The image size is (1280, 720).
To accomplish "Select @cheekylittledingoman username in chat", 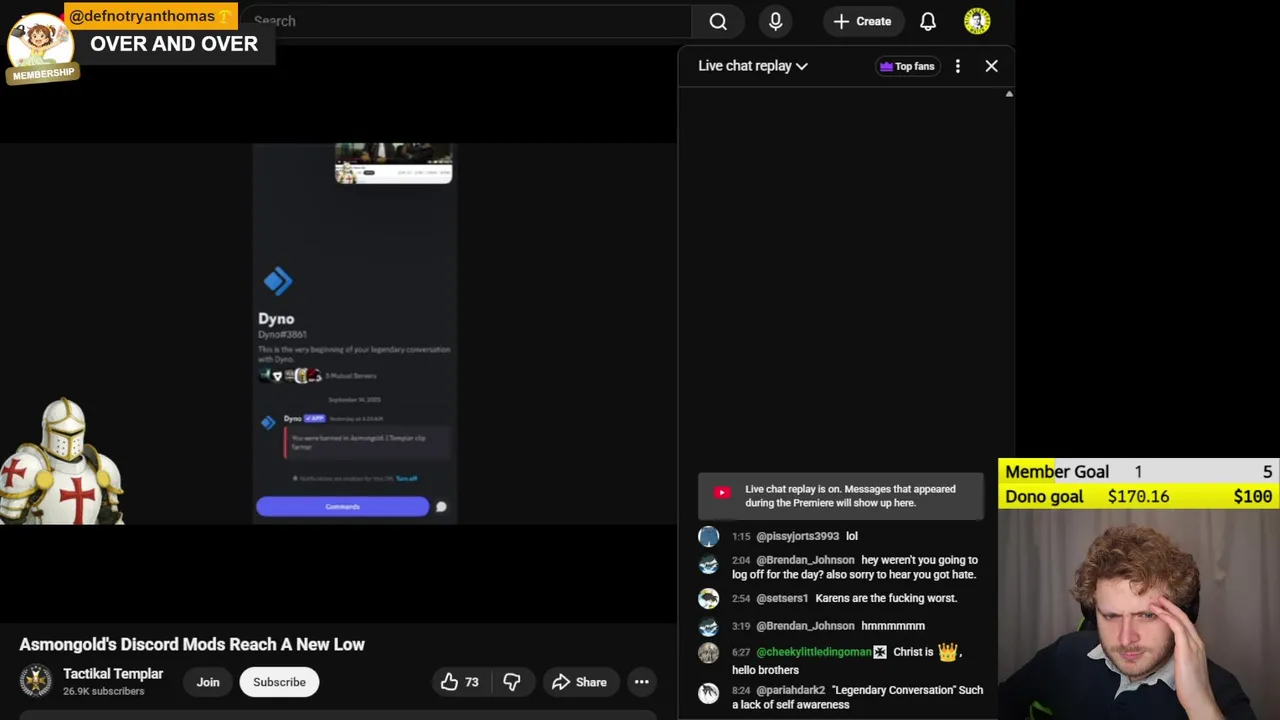I will click(814, 652).
